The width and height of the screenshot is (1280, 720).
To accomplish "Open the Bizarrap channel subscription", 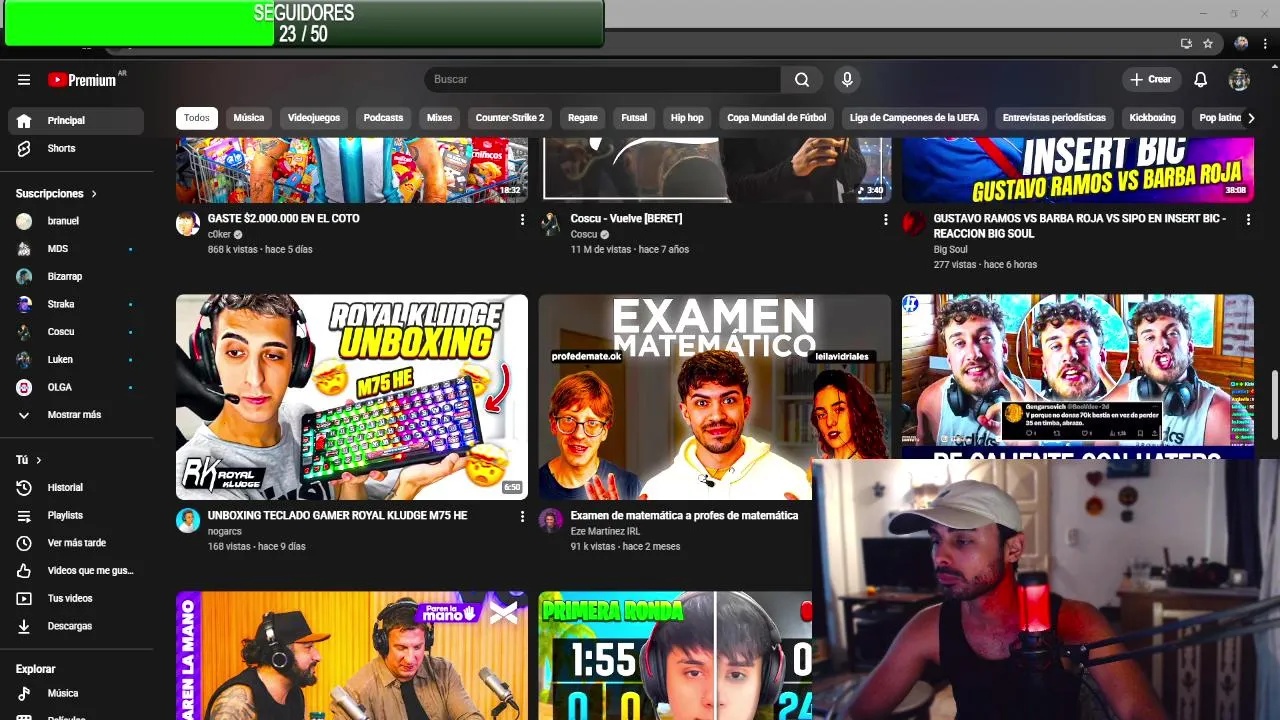I will 76,276.
